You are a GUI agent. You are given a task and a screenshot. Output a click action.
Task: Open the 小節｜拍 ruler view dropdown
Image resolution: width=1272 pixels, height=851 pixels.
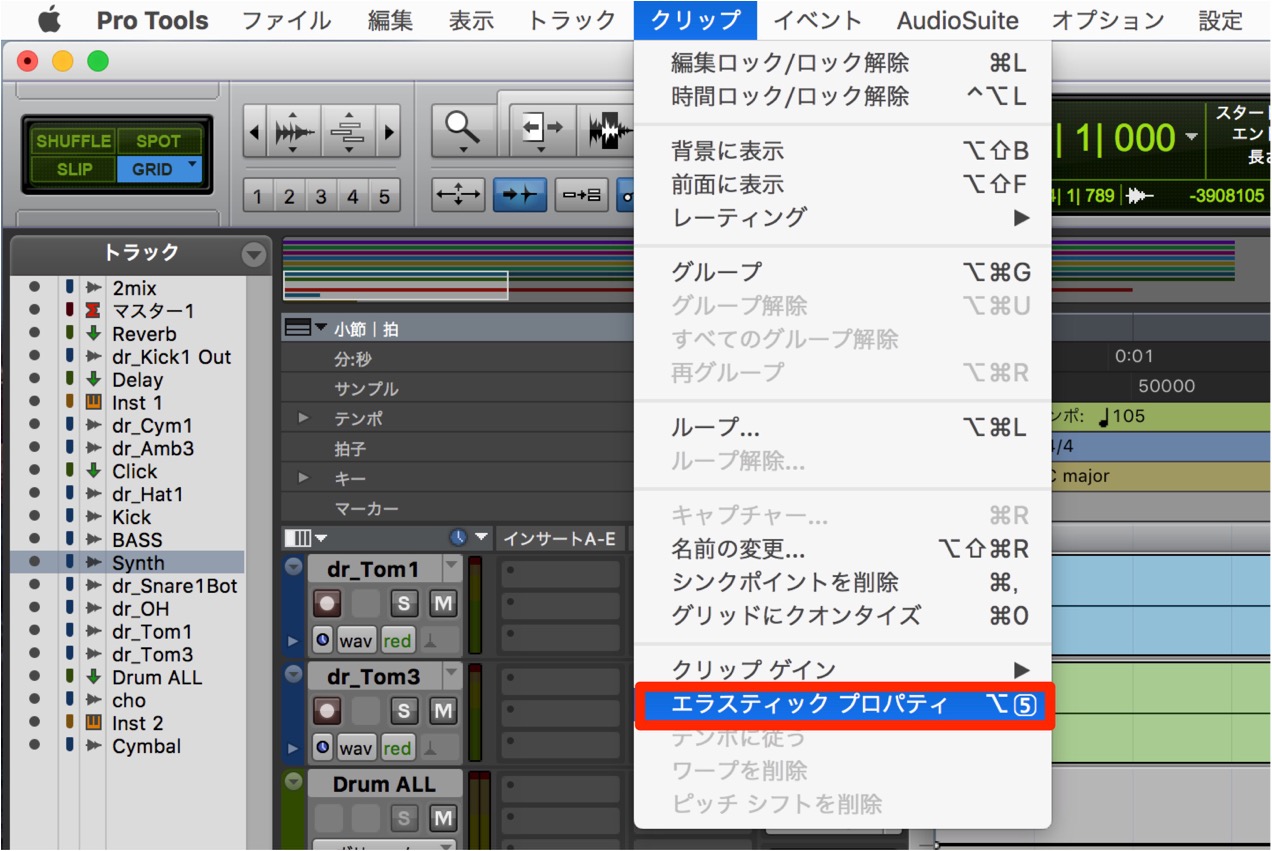[321, 328]
